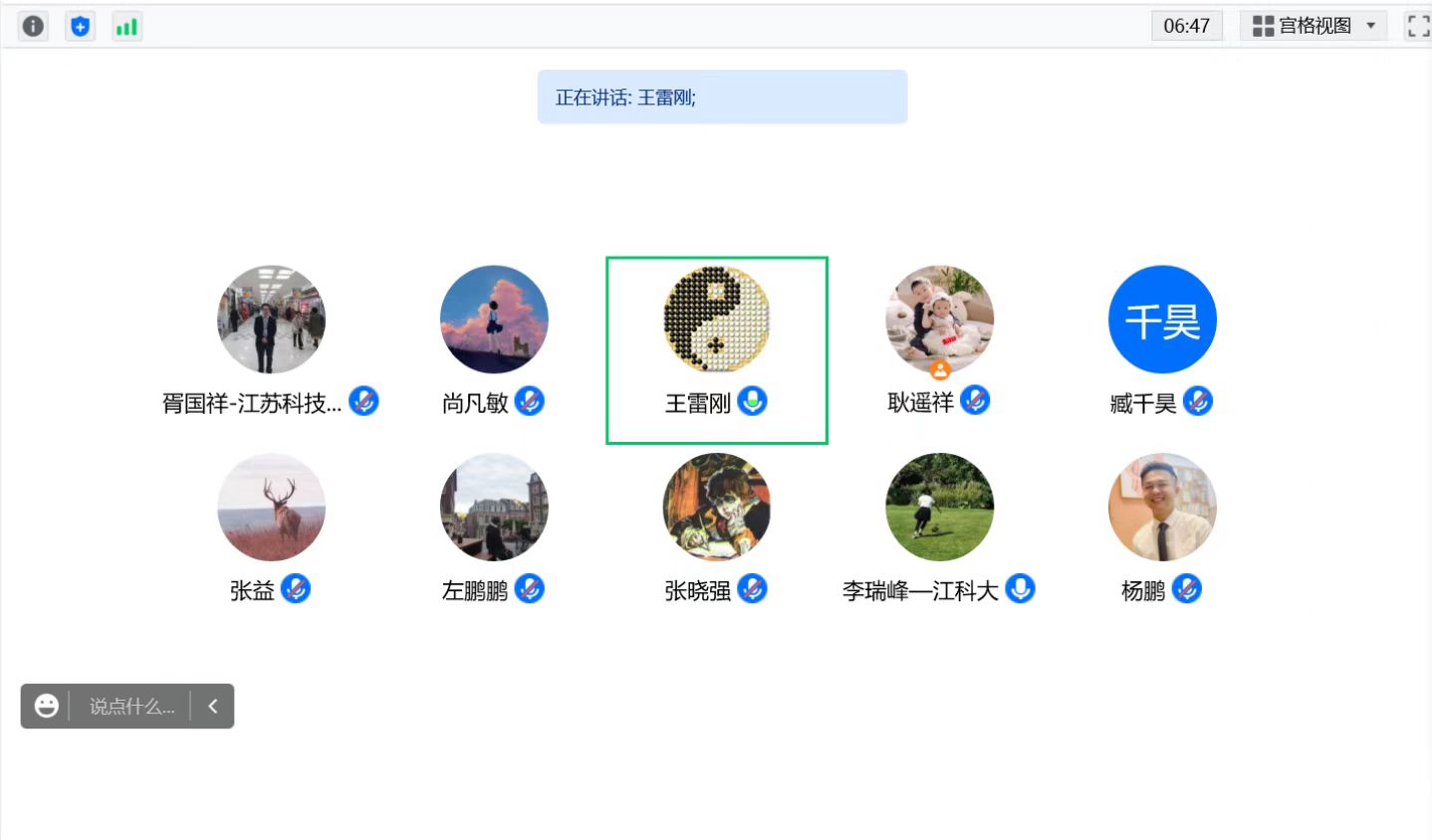
Task: Toggle 尚凡敏's muted microphone
Action: 529,401
